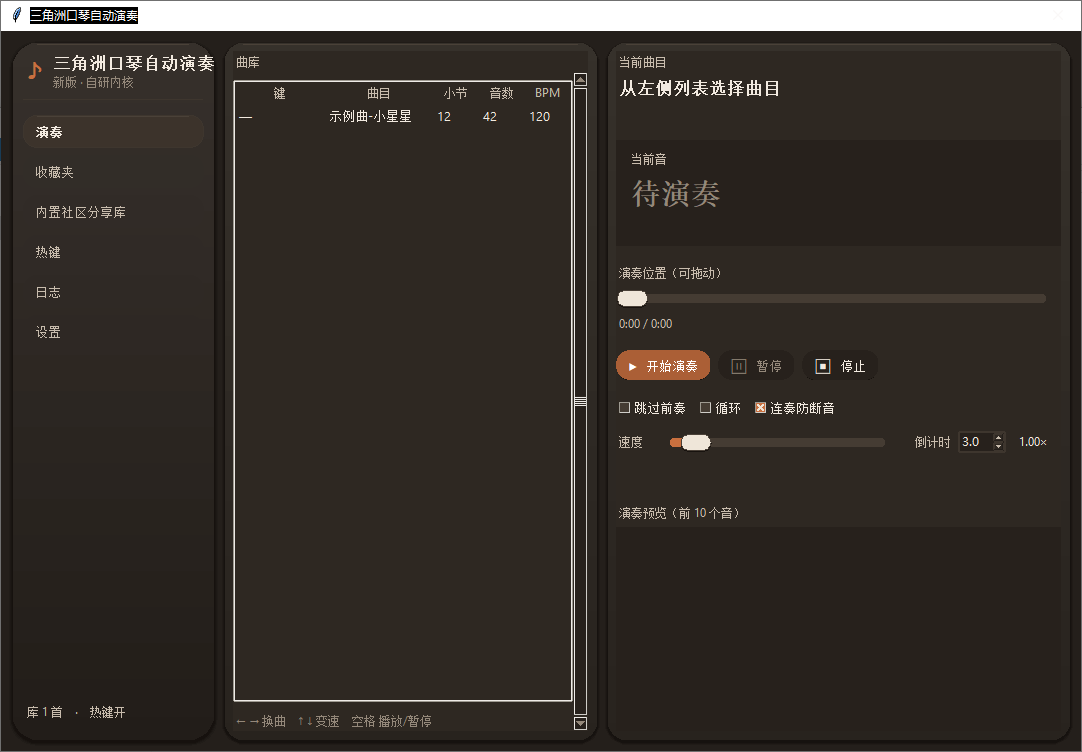Click the 演奏预览 (前 10 个音) label

679,513
